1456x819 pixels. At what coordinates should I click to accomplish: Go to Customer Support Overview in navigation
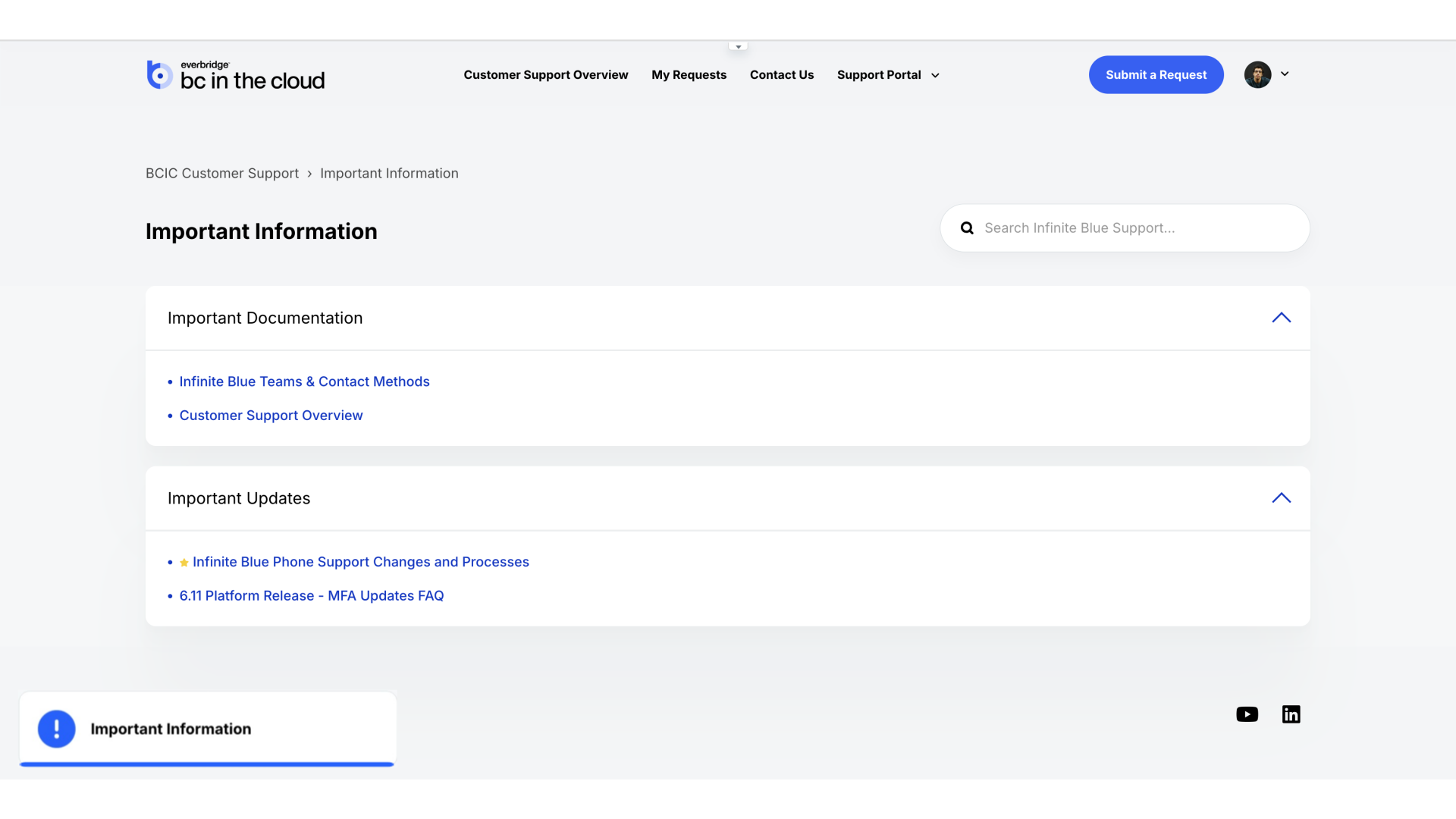[x=546, y=75]
